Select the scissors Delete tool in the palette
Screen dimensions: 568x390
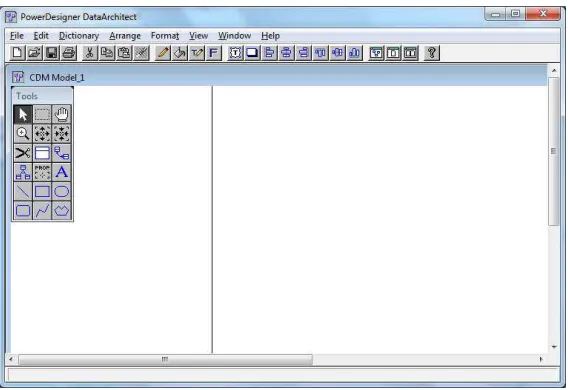23,153
